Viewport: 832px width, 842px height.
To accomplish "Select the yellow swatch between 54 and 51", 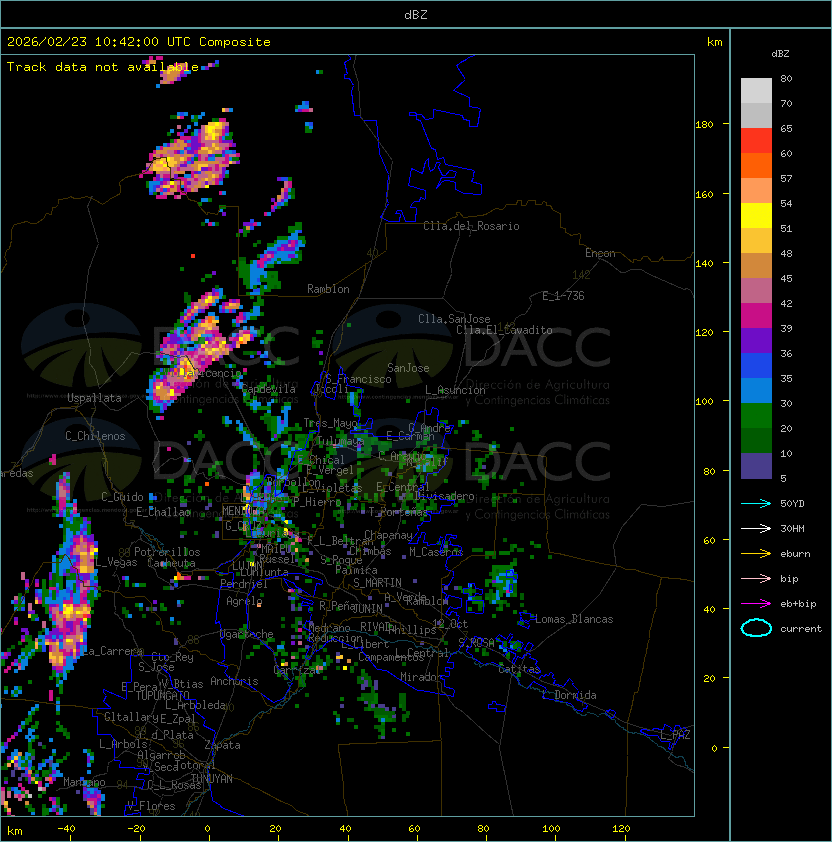I will pos(756,216).
